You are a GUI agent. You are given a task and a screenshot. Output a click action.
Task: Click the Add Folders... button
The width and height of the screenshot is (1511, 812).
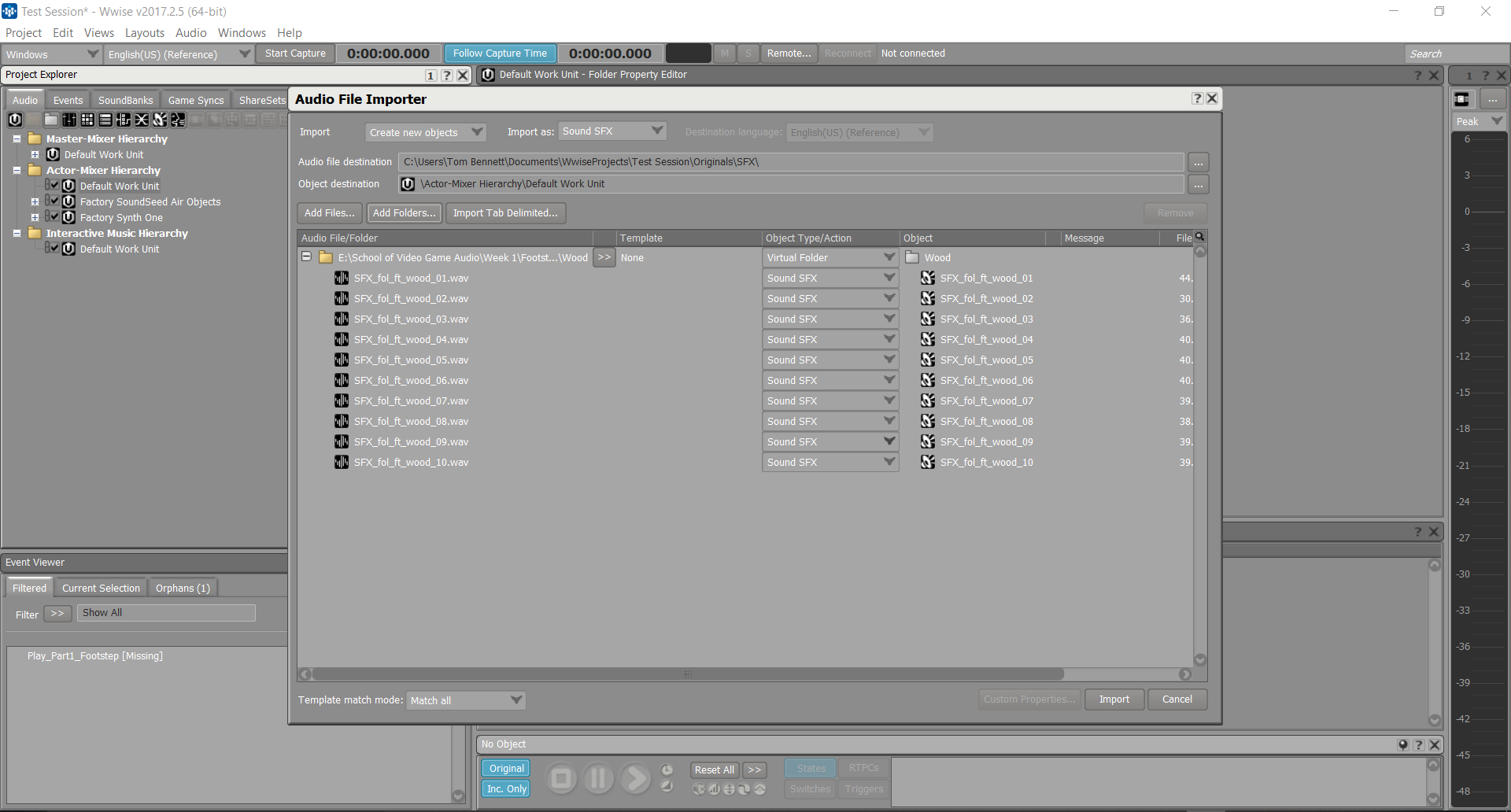point(404,213)
